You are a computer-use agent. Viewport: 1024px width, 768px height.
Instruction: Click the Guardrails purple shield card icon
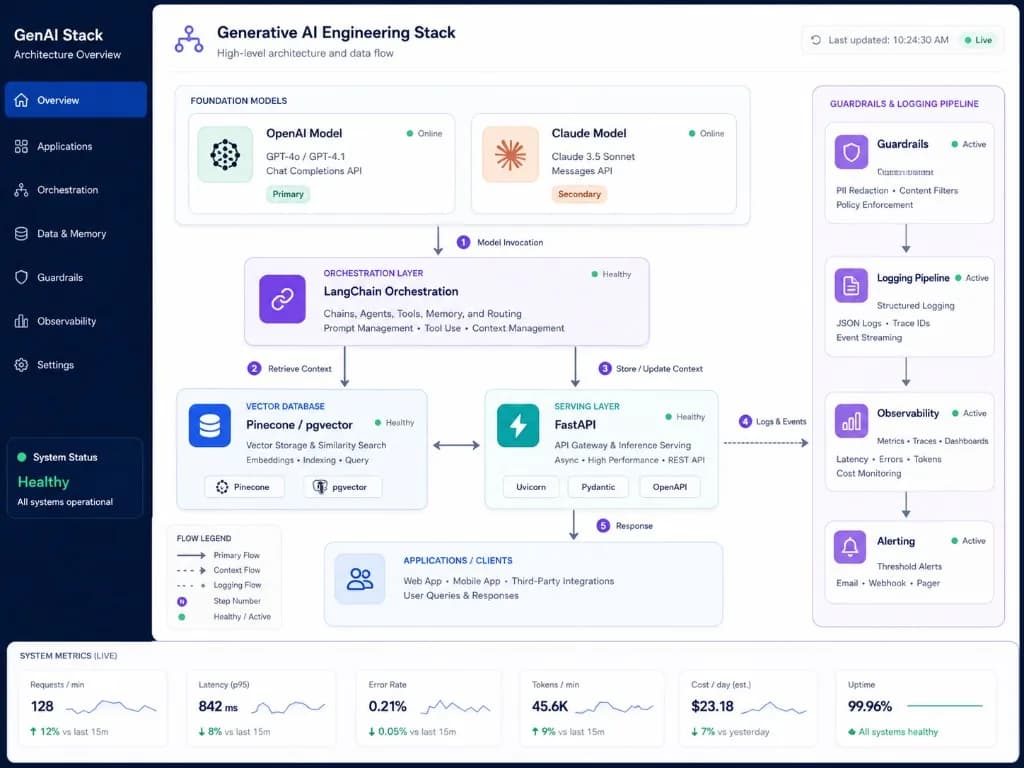(851, 152)
